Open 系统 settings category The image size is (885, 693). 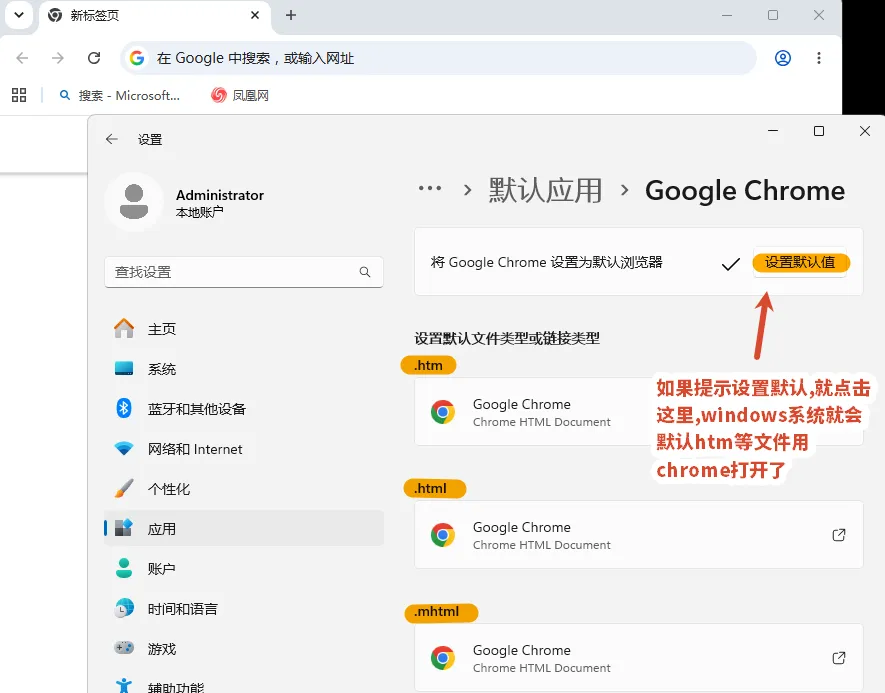click(244, 369)
